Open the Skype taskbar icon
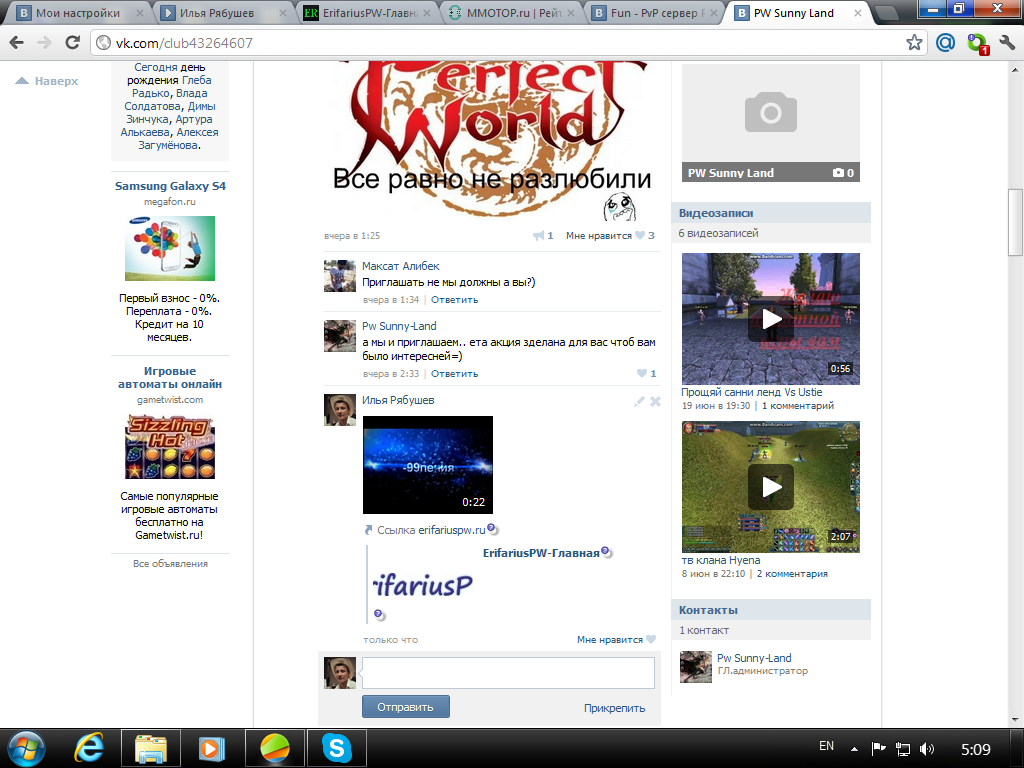 tap(337, 748)
